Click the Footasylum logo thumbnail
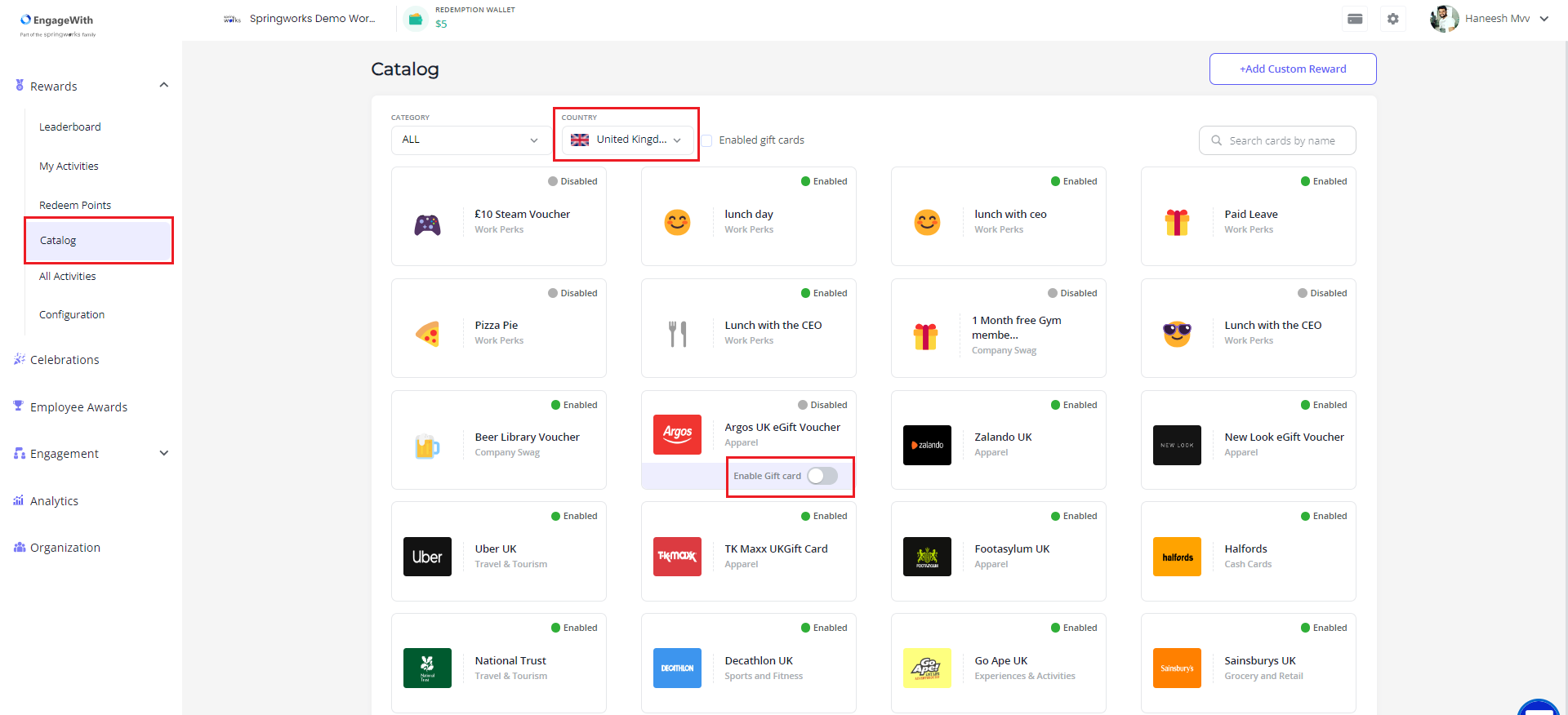This screenshot has width=1568, height=715. click(927, 557)
